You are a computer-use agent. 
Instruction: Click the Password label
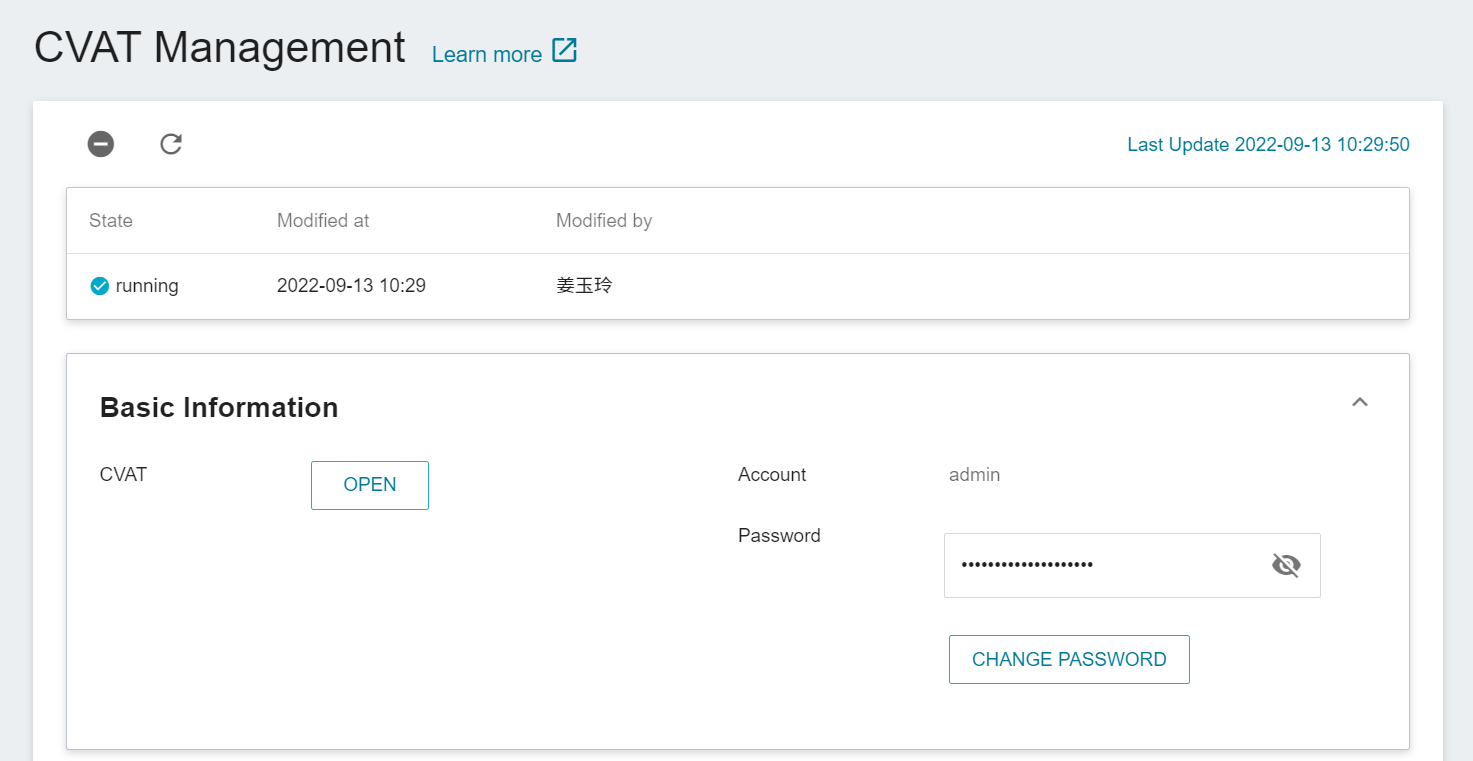point(779,536)
